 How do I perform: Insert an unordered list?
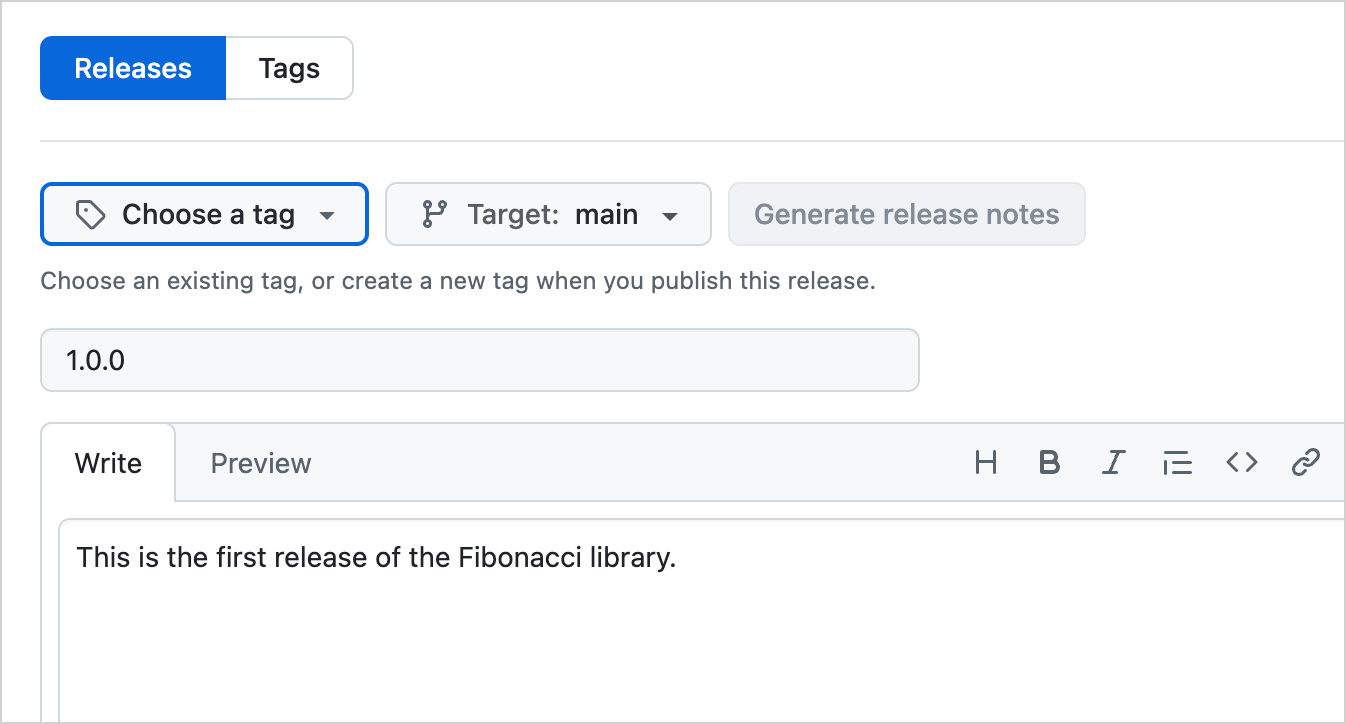[x=1178, y=462]
